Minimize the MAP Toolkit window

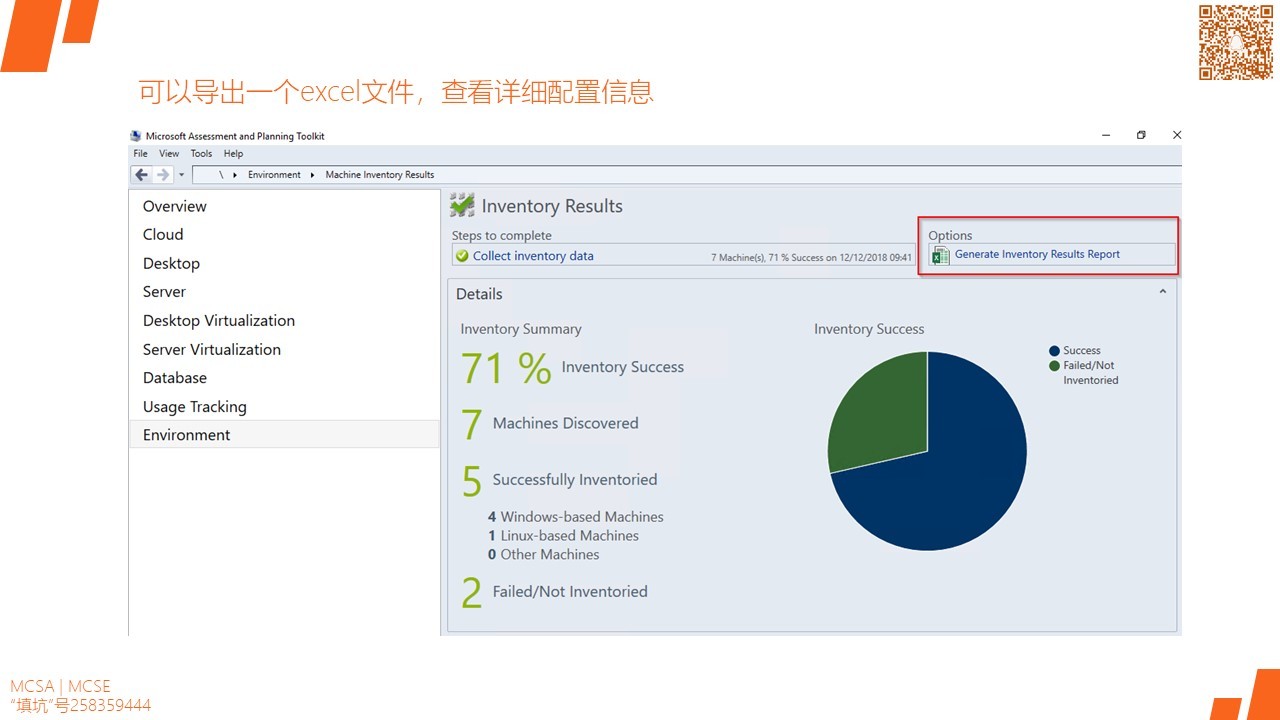1105,135
